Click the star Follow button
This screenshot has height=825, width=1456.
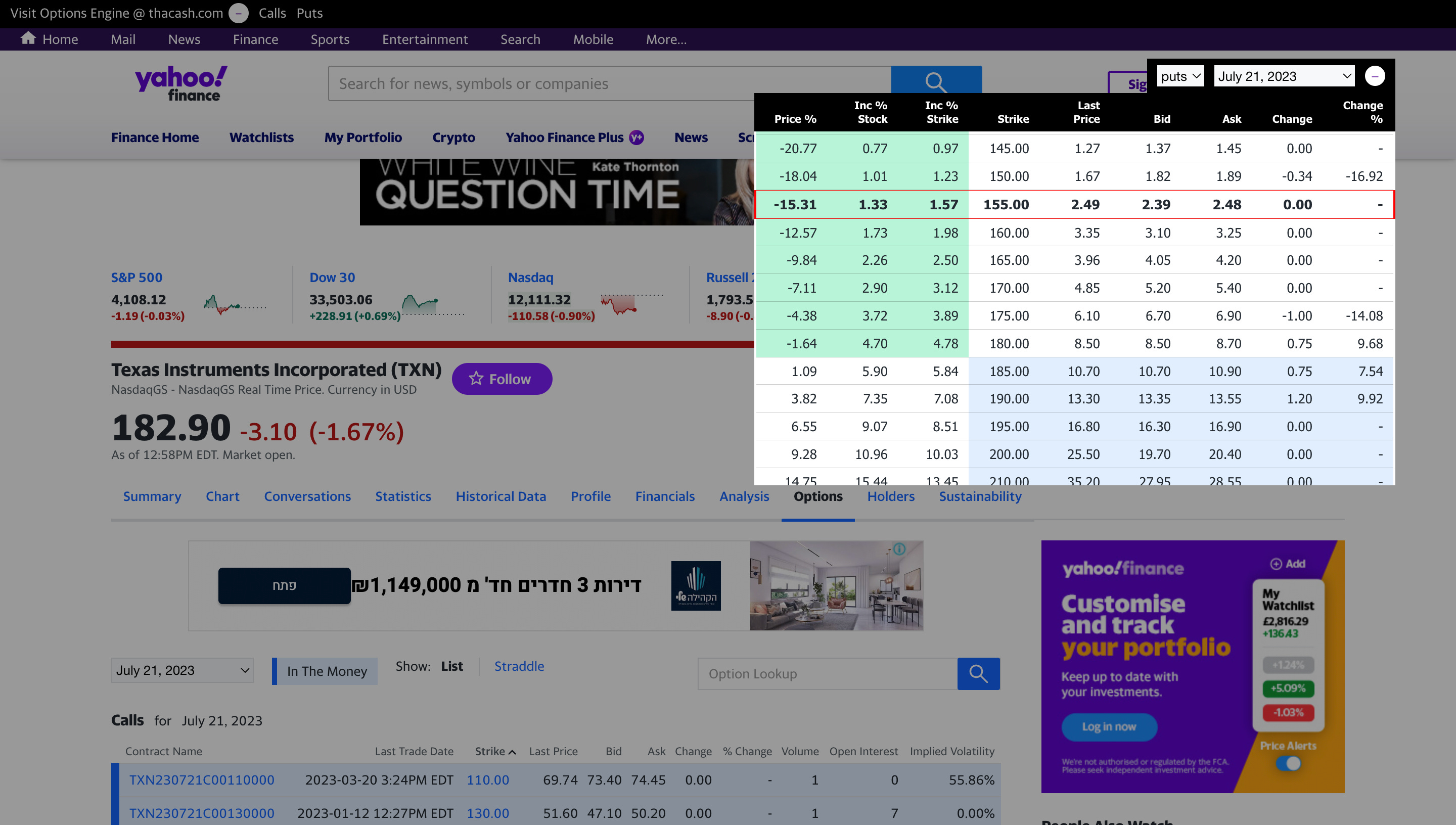coord(502,379)
